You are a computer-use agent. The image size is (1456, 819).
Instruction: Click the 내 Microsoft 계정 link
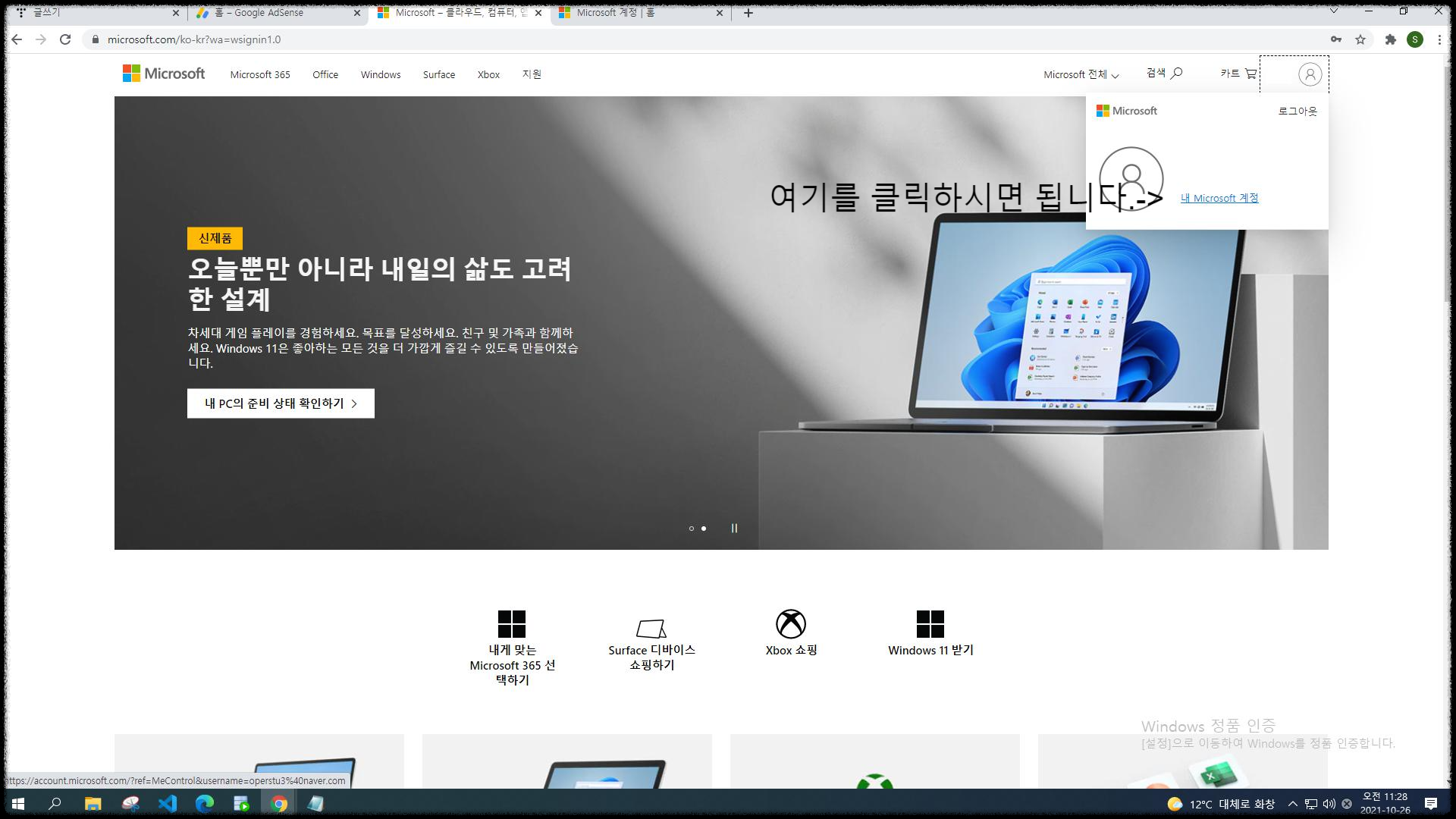click(x=1219, y=198)
